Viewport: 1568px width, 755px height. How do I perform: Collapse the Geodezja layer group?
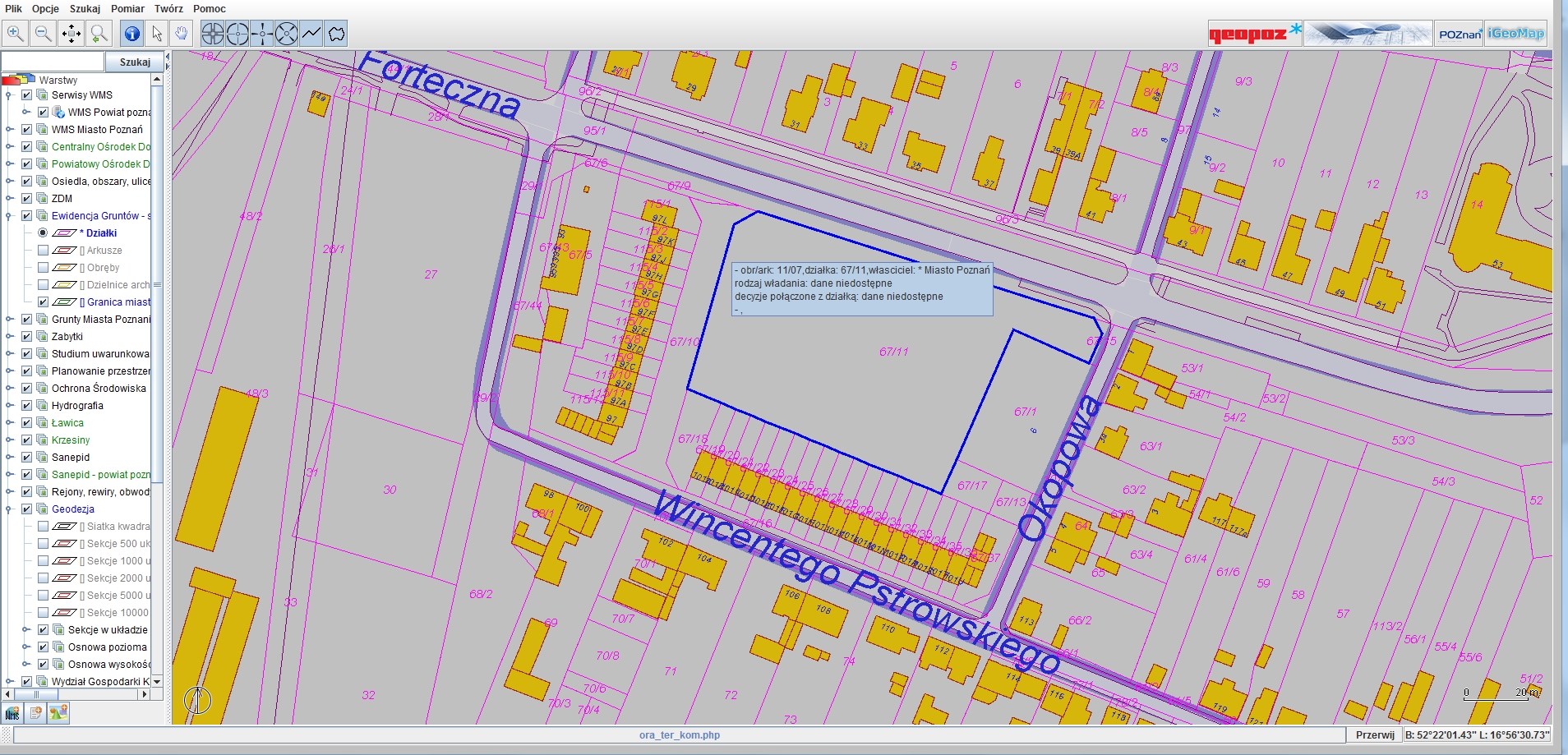coord(10,509)
